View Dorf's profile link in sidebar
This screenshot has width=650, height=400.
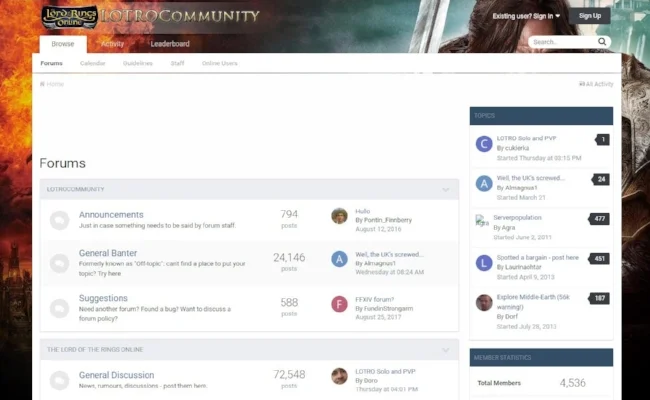pyautogui.click(x=512, y=317)
